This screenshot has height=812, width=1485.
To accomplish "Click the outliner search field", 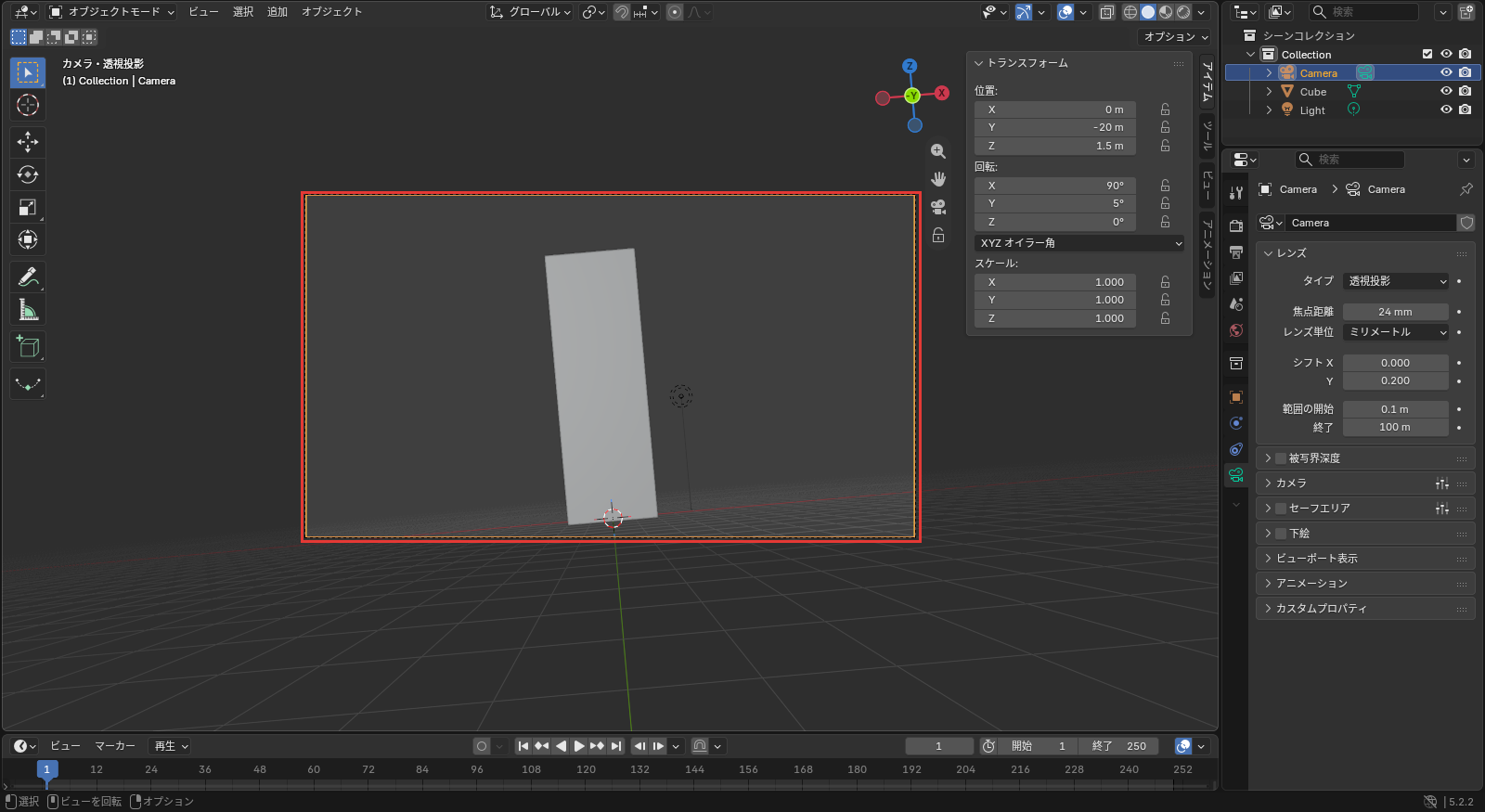I will point(1363,12).
